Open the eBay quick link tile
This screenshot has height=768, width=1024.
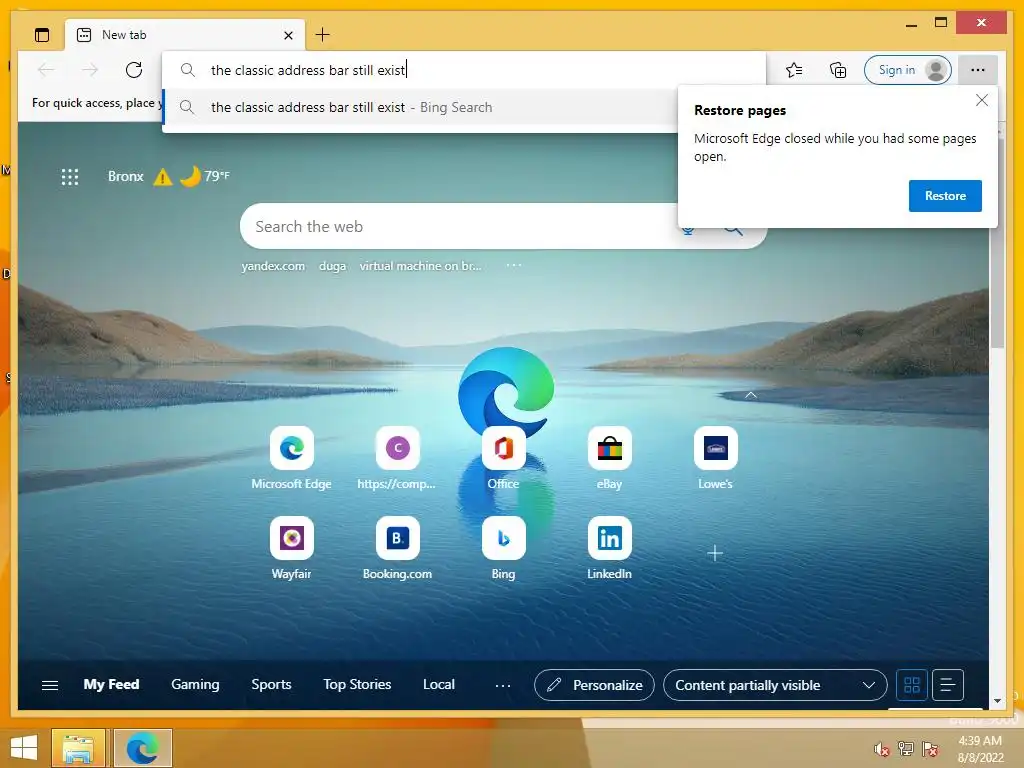click(609, 458)
